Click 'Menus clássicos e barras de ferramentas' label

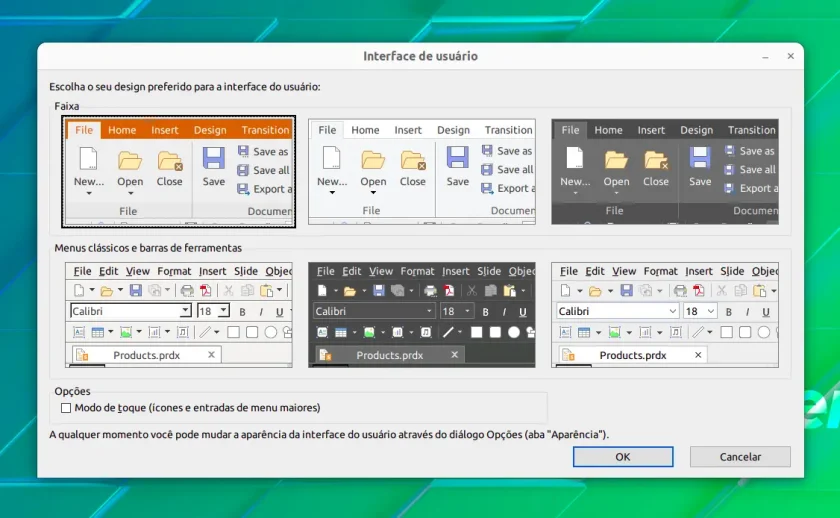(x=148, y=248)
